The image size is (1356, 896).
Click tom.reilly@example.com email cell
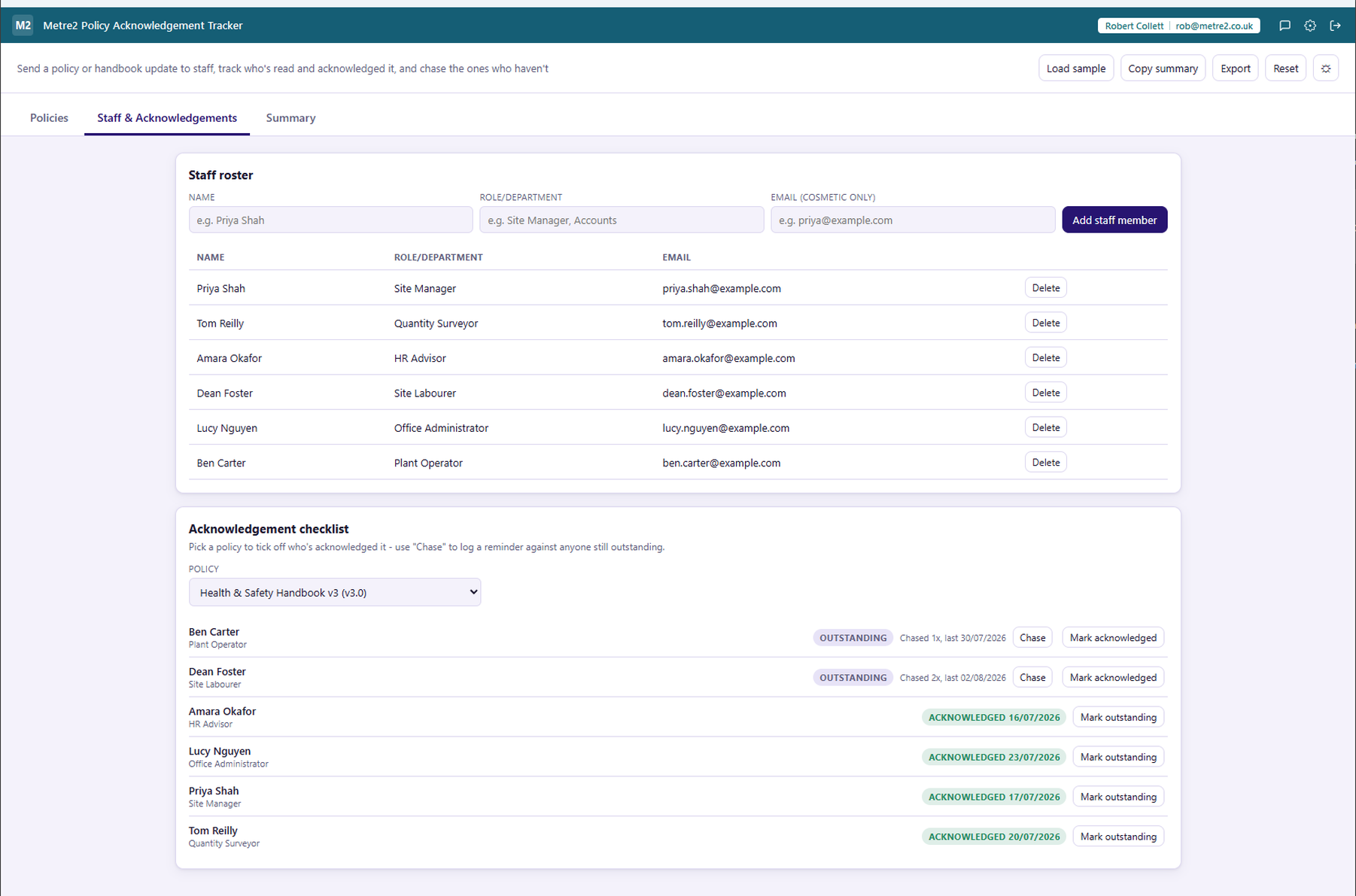point(719,323)
